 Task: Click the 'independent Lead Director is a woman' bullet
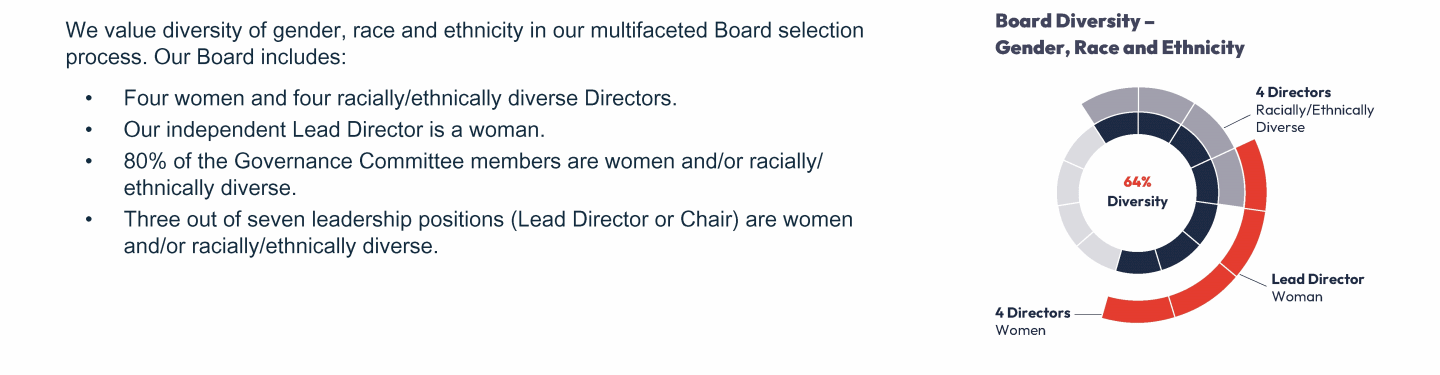tap(336, 130)
